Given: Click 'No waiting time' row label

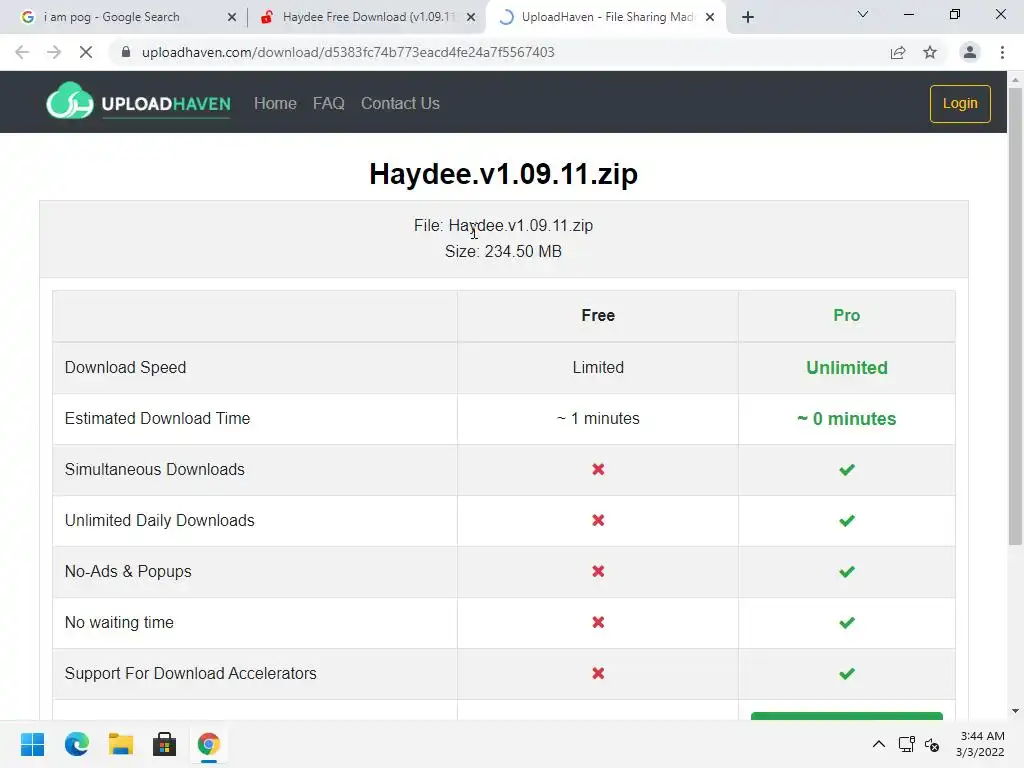Looking at the screenshot, I should point(119,622).
